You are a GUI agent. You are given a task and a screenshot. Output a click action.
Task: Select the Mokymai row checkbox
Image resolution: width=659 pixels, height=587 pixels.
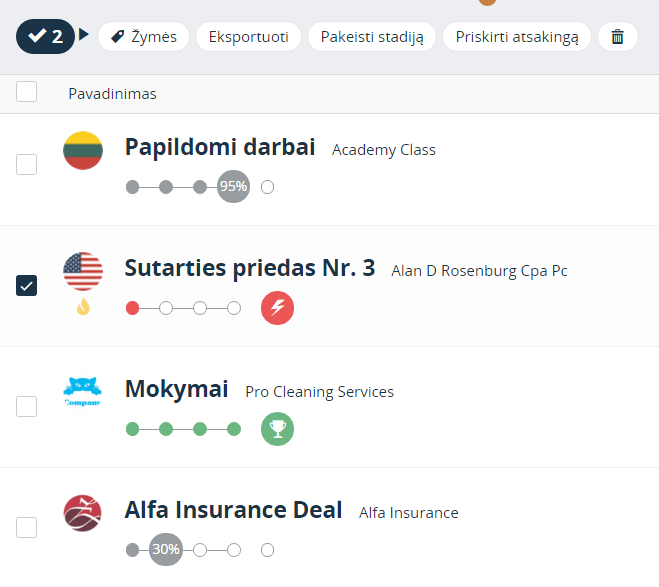[26, 406]
